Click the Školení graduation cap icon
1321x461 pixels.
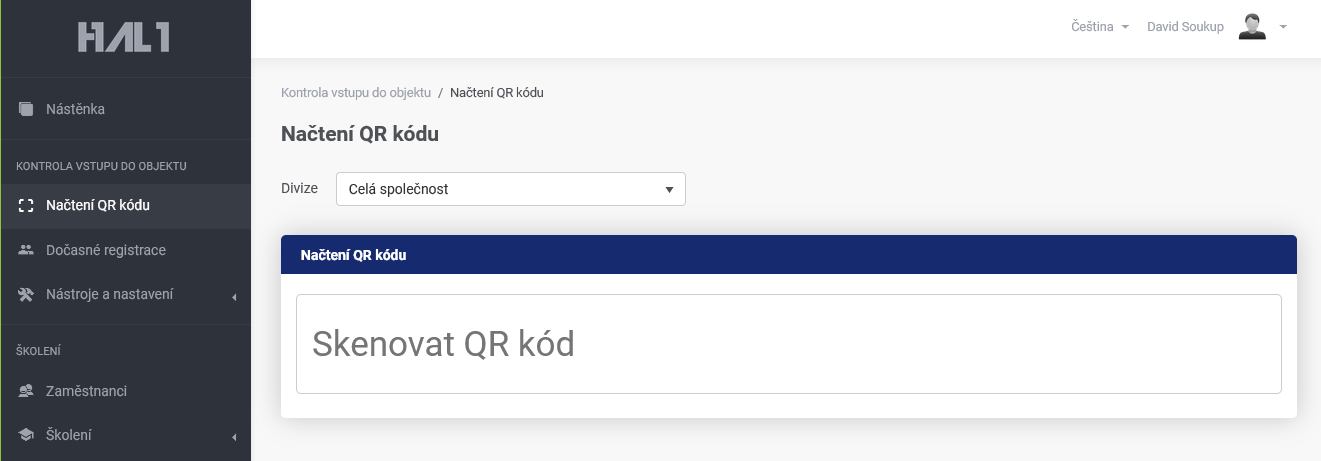(x=26, y=435)
